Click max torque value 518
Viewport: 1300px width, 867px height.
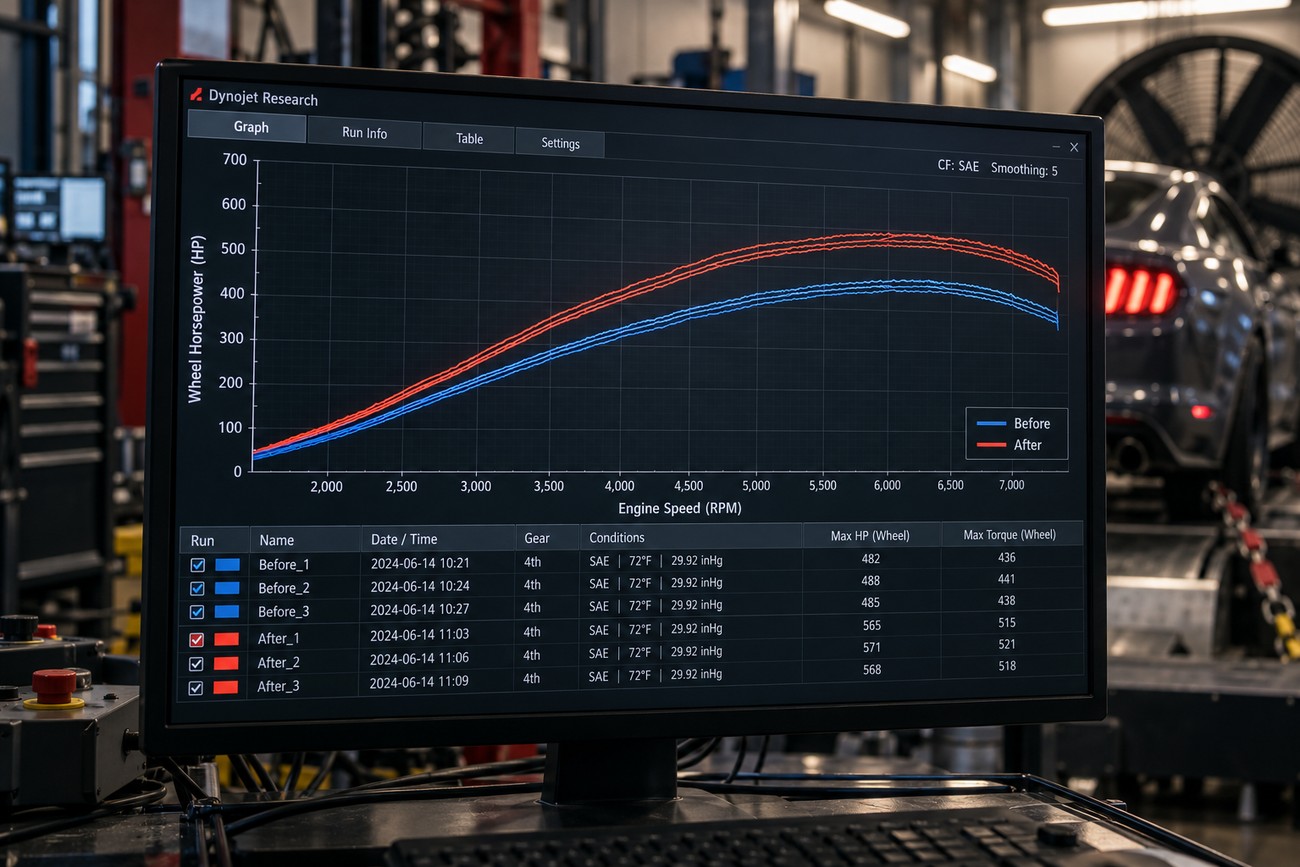click(1007, 666)
